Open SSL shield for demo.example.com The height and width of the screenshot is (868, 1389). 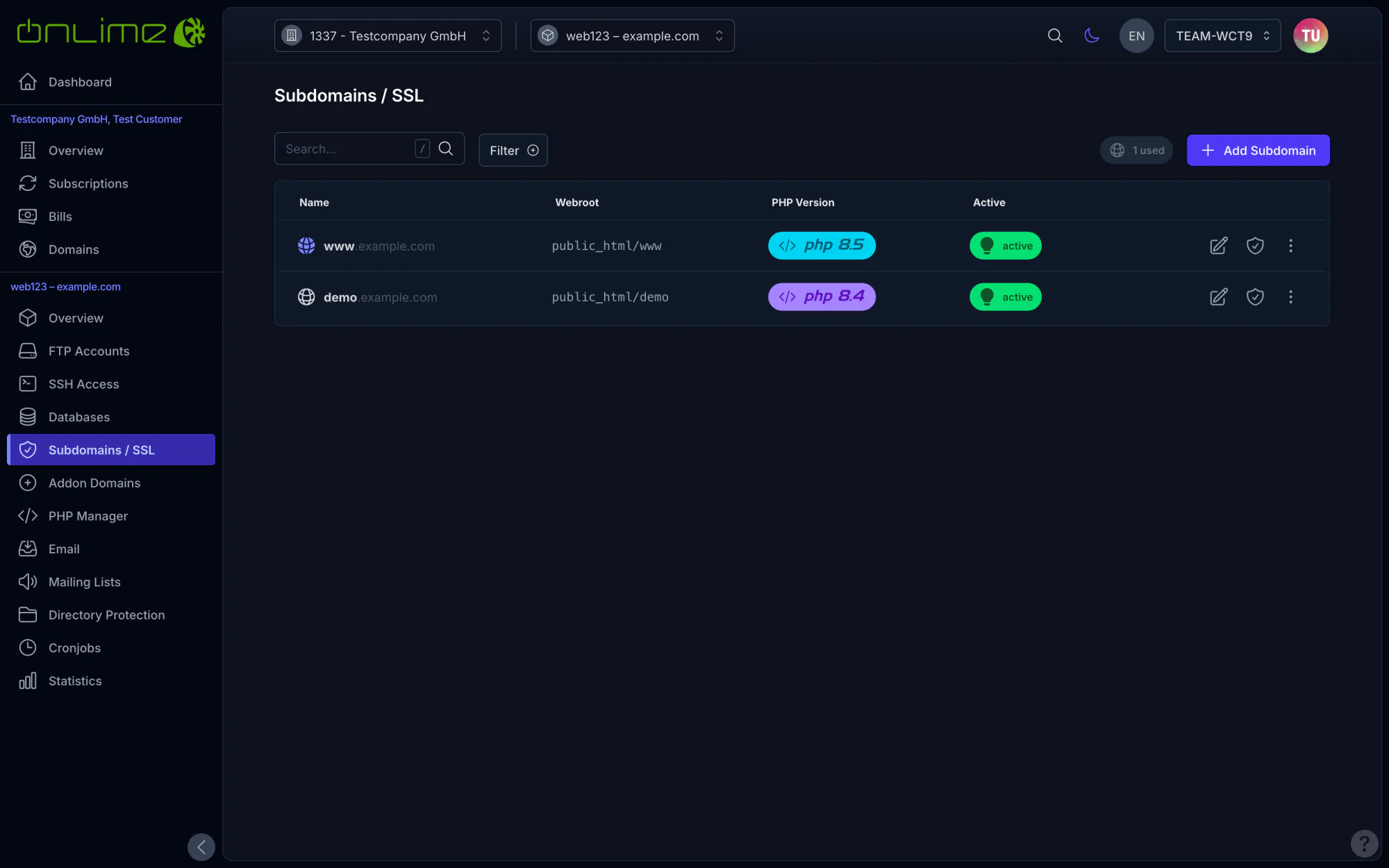click(1255, 297)
